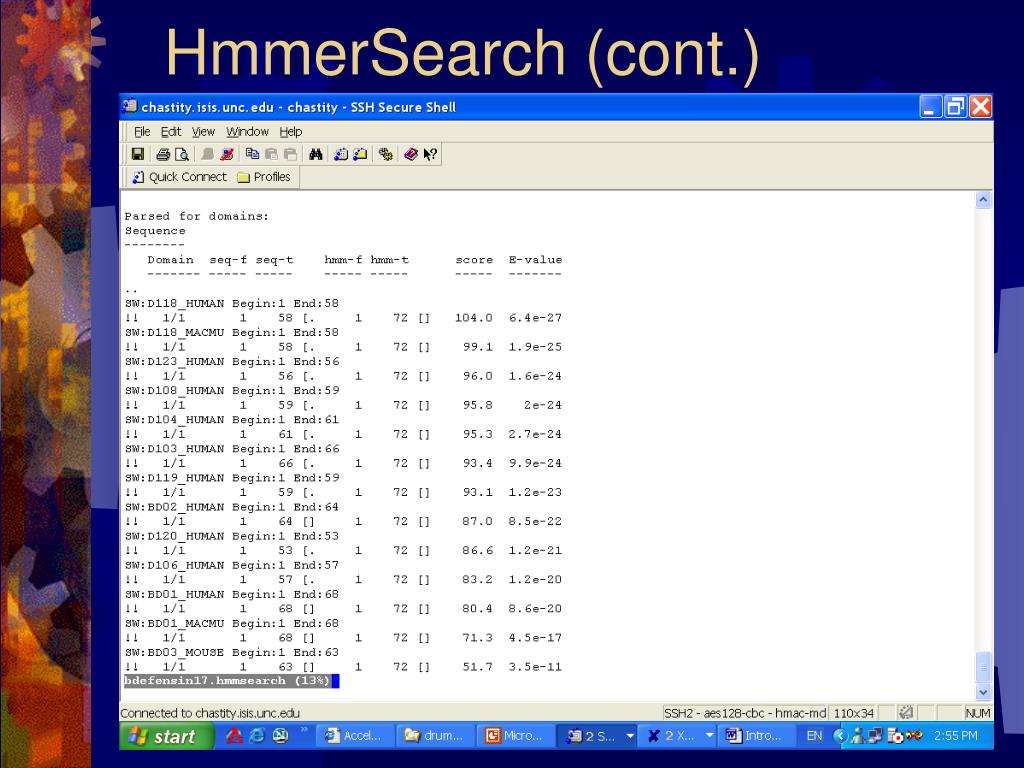Click the Print icon in toolbar
1024x768 pixels.
163,154
